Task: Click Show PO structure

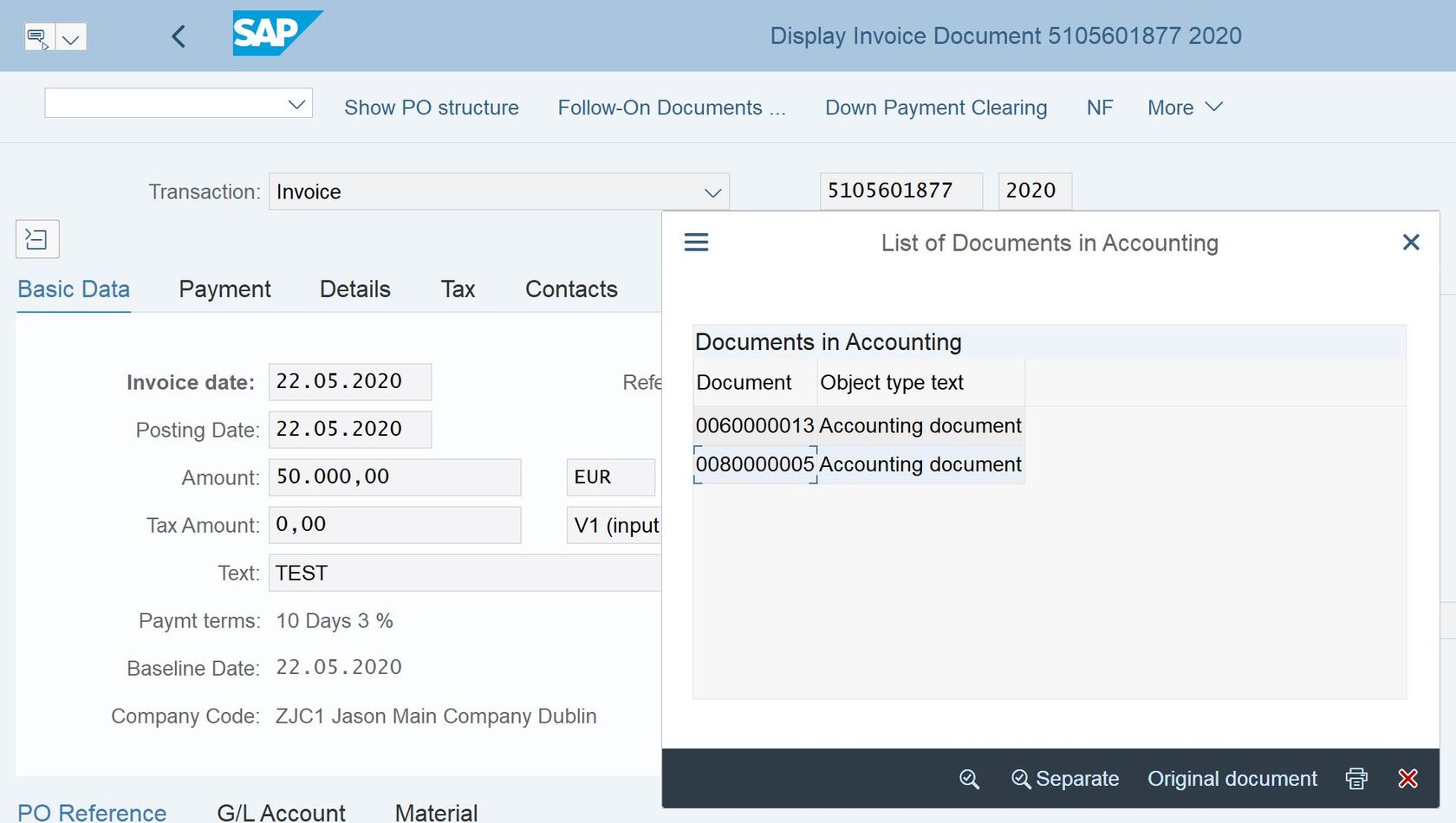Action: [x=432, y=107]
